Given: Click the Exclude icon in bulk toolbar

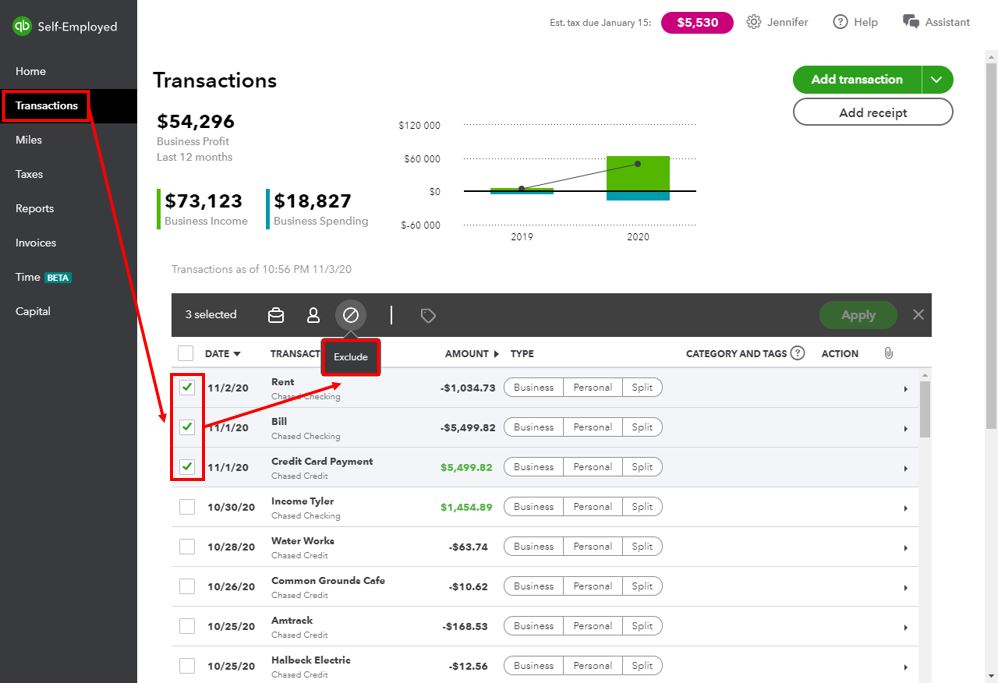Looking at the screenshot, I should tap(351, 315).
